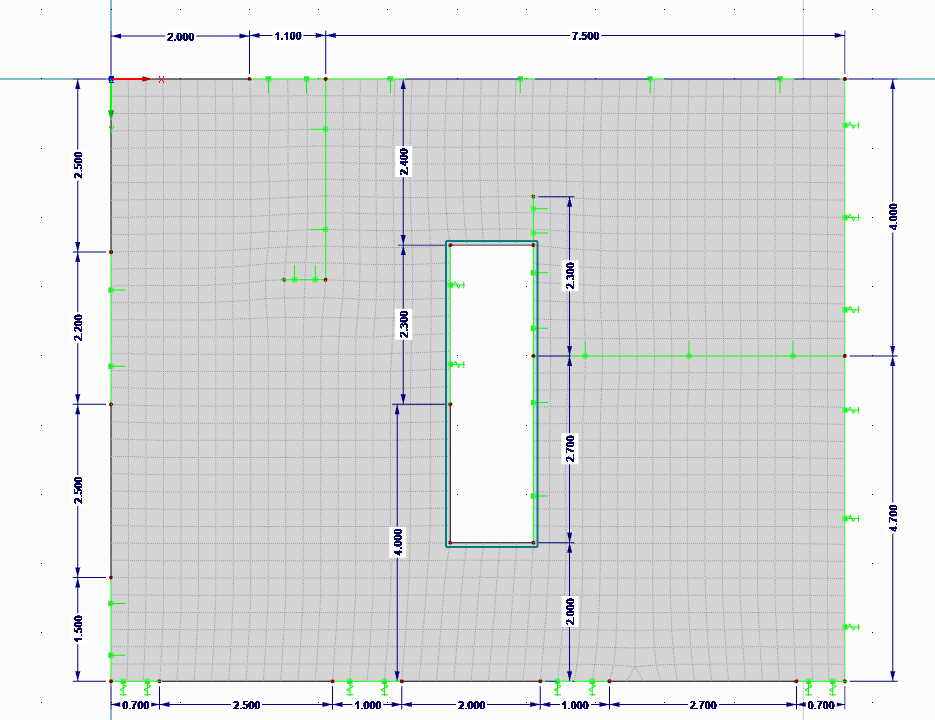Screen dimensions: 935x720
Task: Click the 2.300 dimension right of the opening
Action: [570, 276]
